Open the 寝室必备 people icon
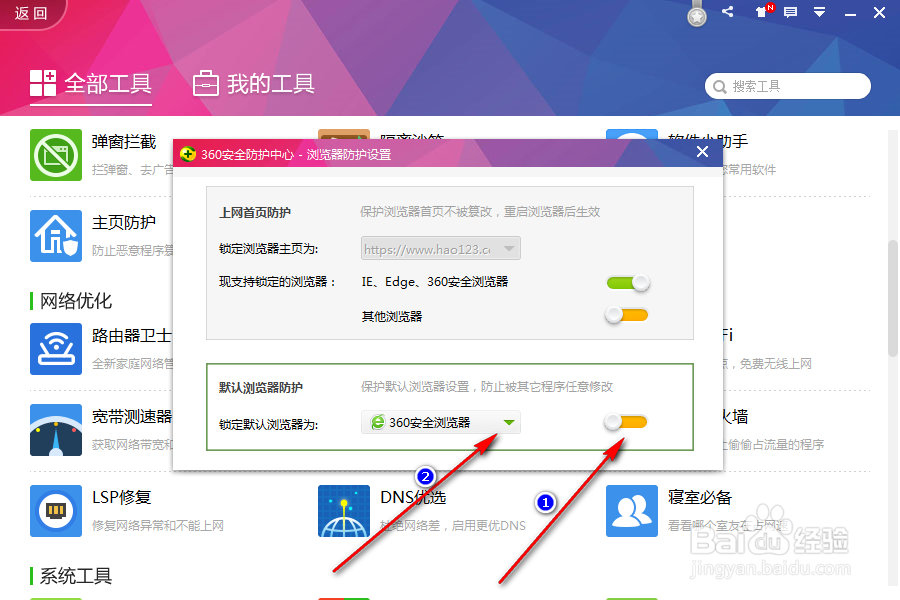The height and width of the screenshot is (600, 900). click(x=632, y=511)
